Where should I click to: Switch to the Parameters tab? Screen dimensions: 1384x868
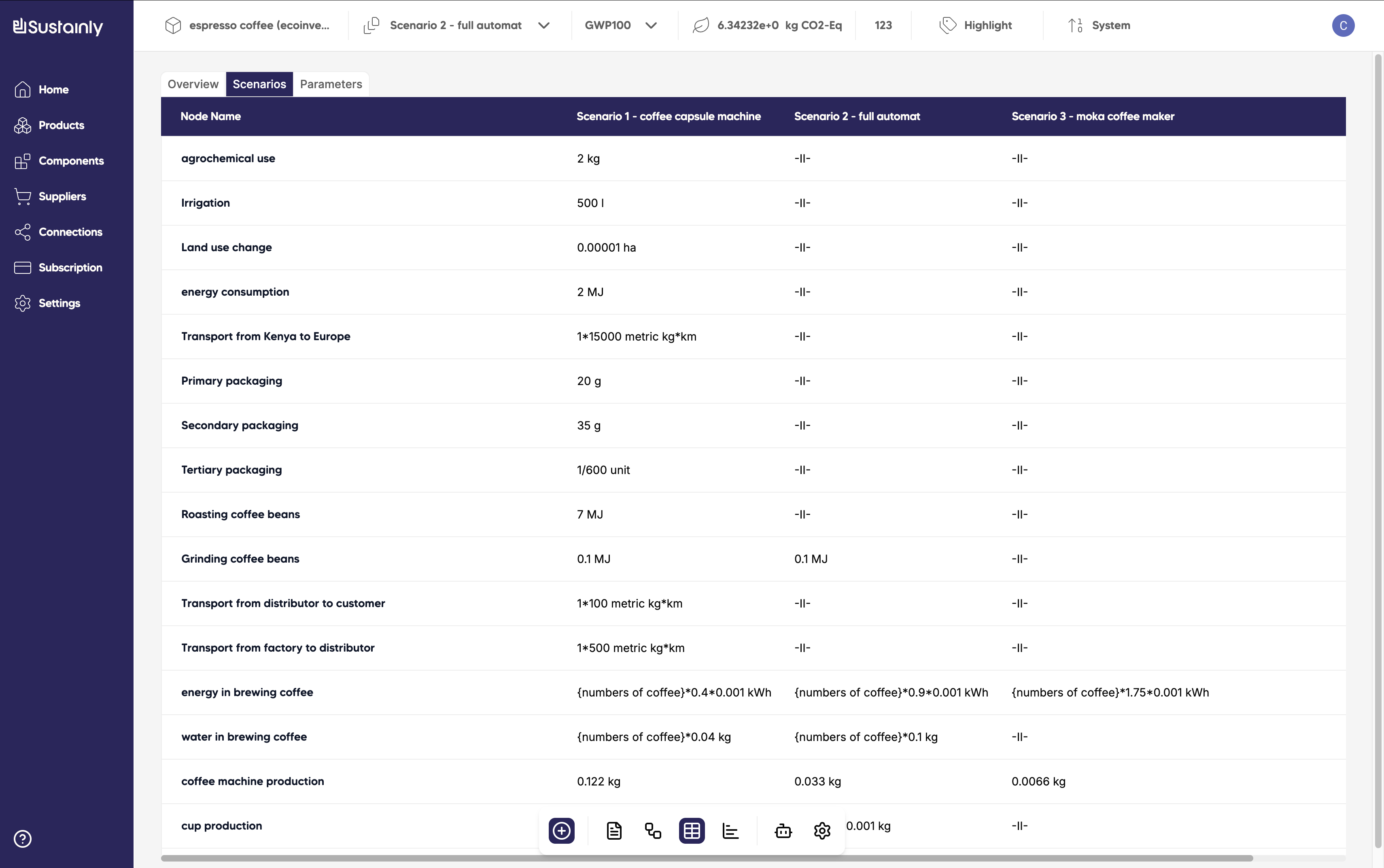click(x=331, y=85)
